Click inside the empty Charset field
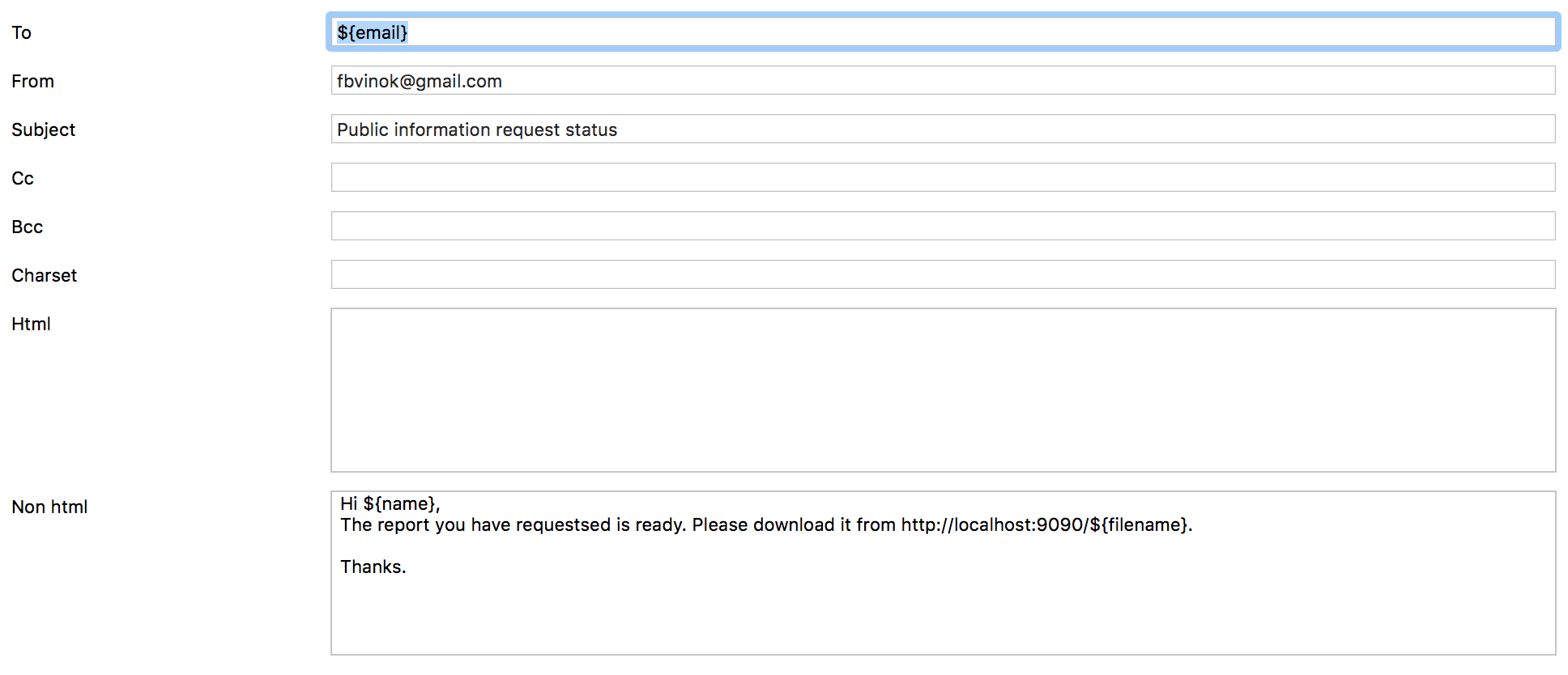The image size is (1568, 675). 943,275
